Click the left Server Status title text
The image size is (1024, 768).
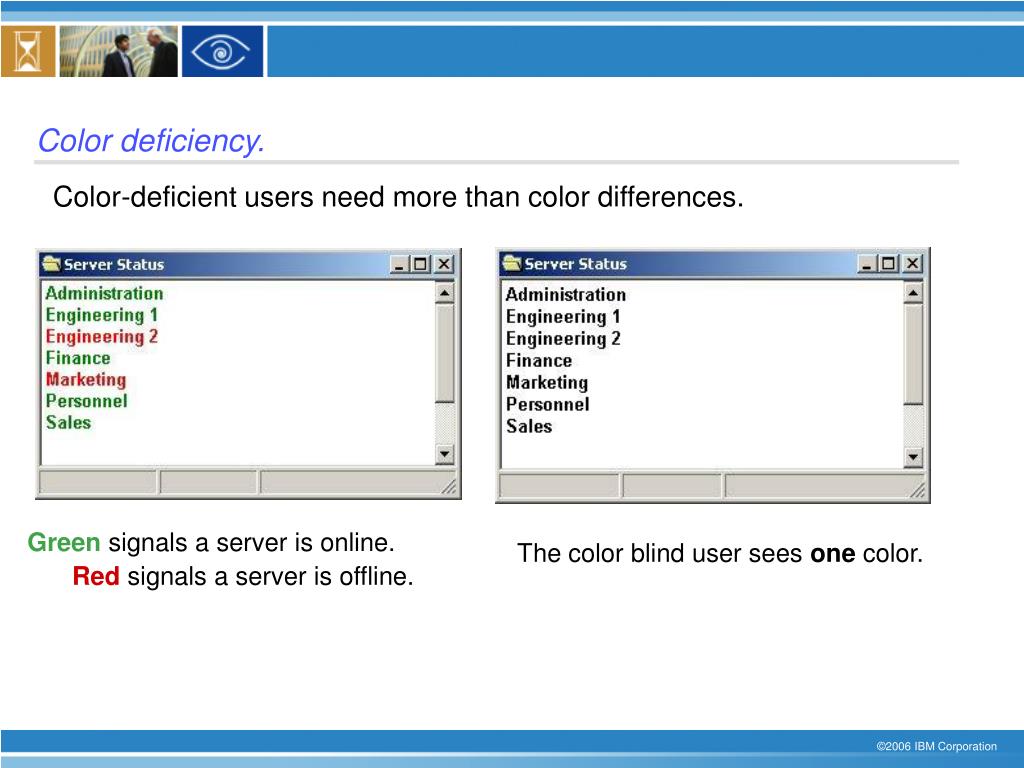[114, 264]
